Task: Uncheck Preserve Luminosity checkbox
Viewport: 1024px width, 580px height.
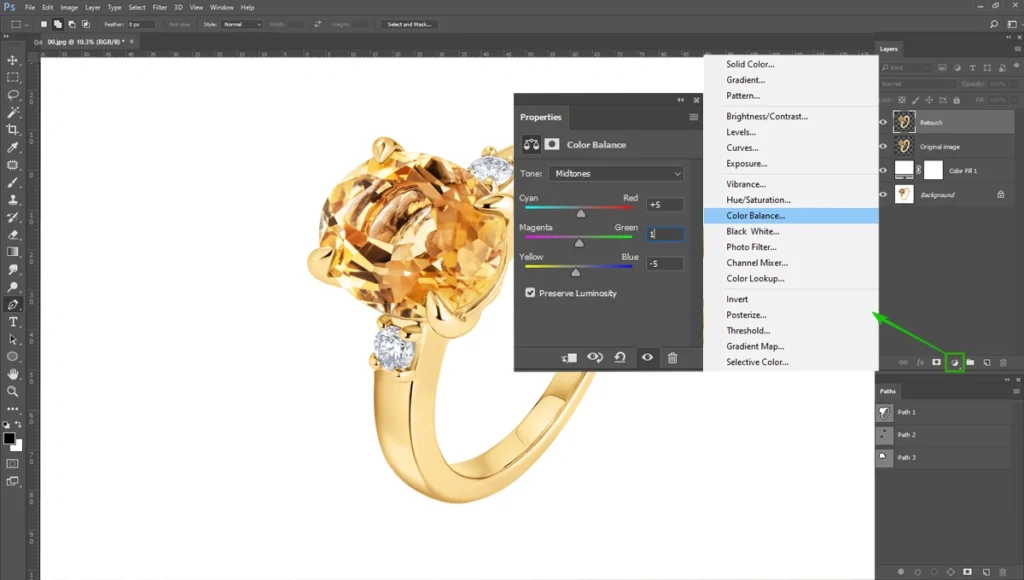Action: tap(530, 293)
